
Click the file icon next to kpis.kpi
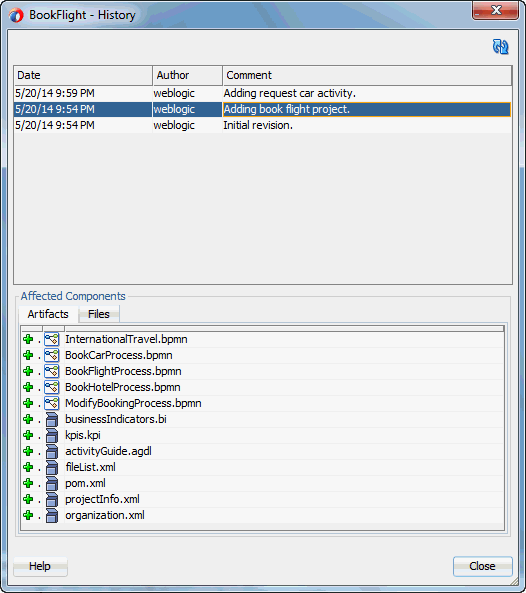pos(52,435)
